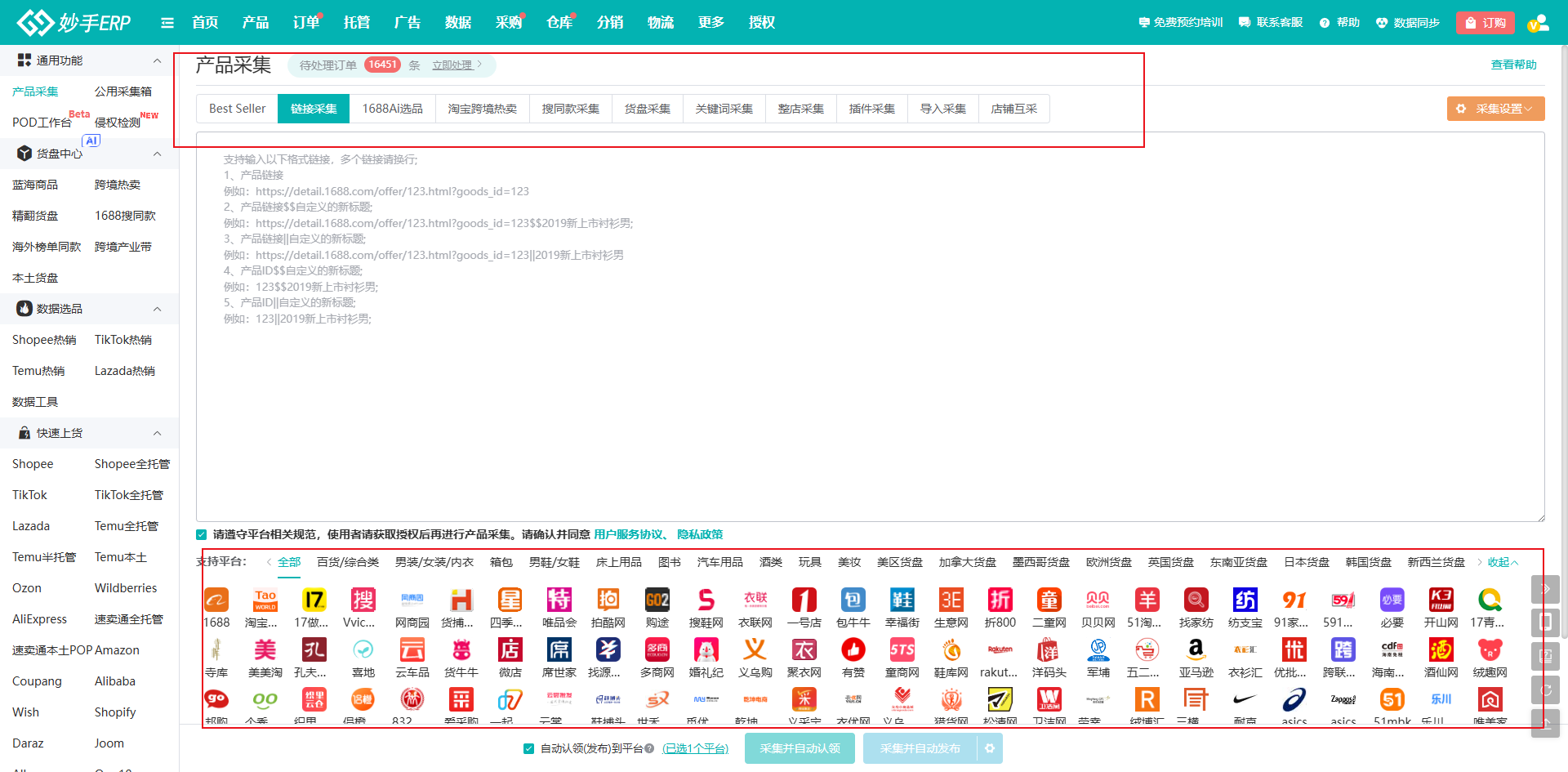The width and height of the screenshot is (1568, 772).
Task: Open the 仓库 top menu item
Action: 559,23
